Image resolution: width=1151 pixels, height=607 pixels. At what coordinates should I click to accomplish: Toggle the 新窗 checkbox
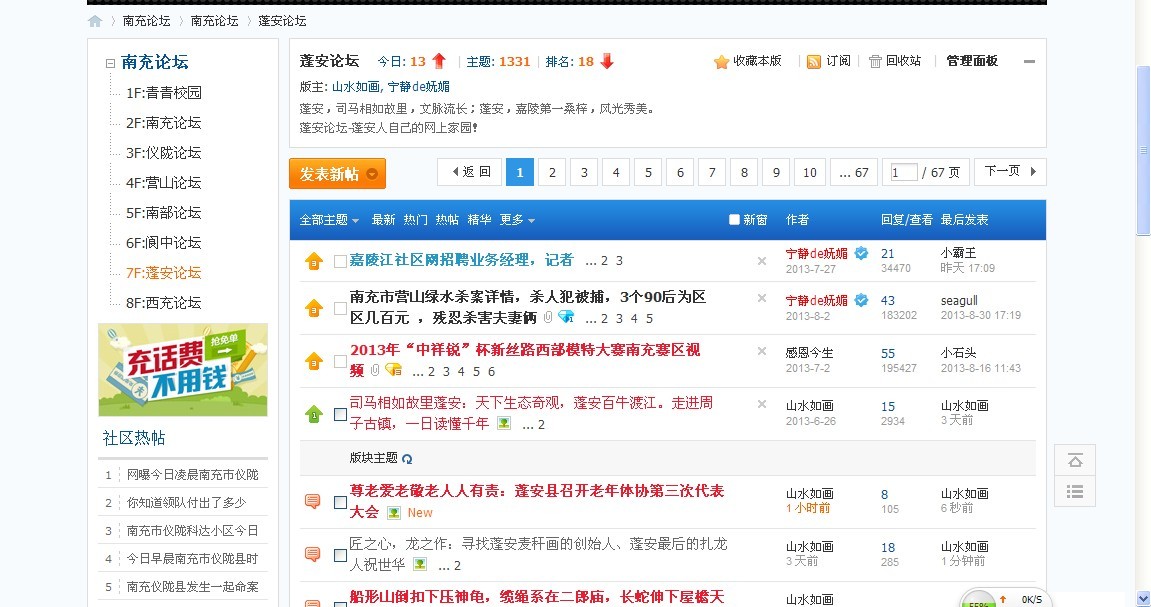735,220
